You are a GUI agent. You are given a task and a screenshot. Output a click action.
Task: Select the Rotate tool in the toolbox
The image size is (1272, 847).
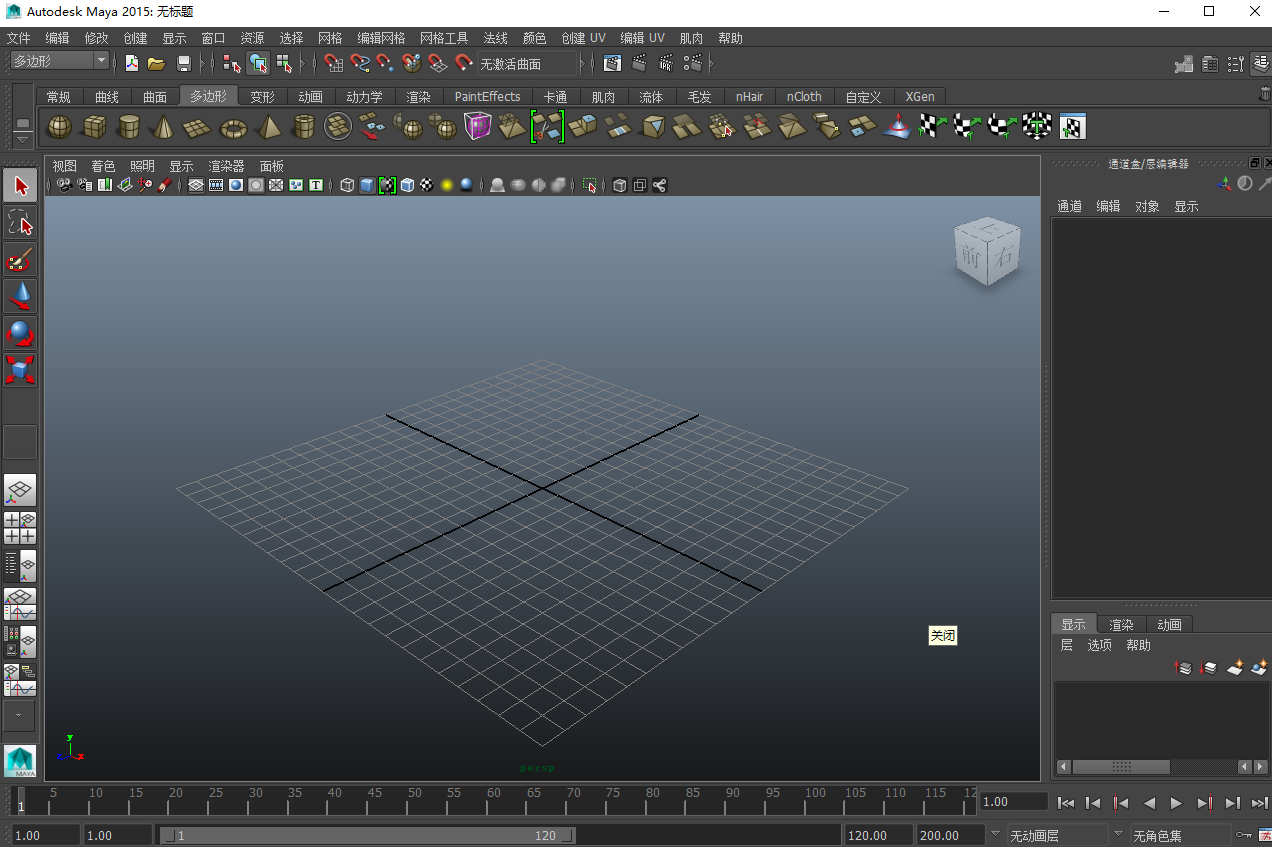click(21, 334)
